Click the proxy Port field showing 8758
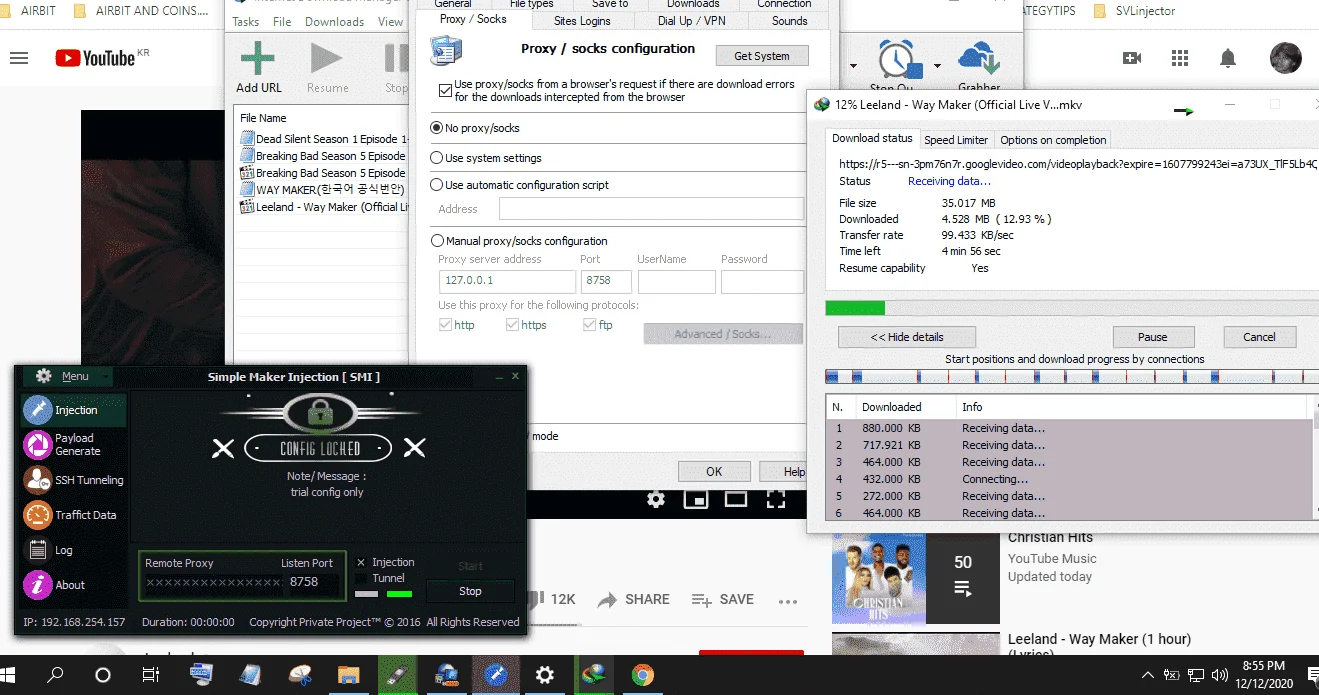This screenshot has height=695, width=1319. coord(605,281)
